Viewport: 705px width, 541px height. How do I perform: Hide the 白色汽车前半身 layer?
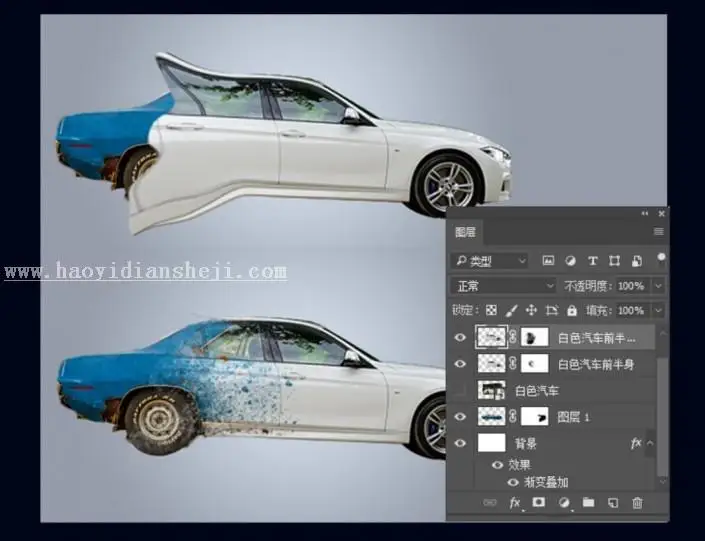(x=460, y=364)
